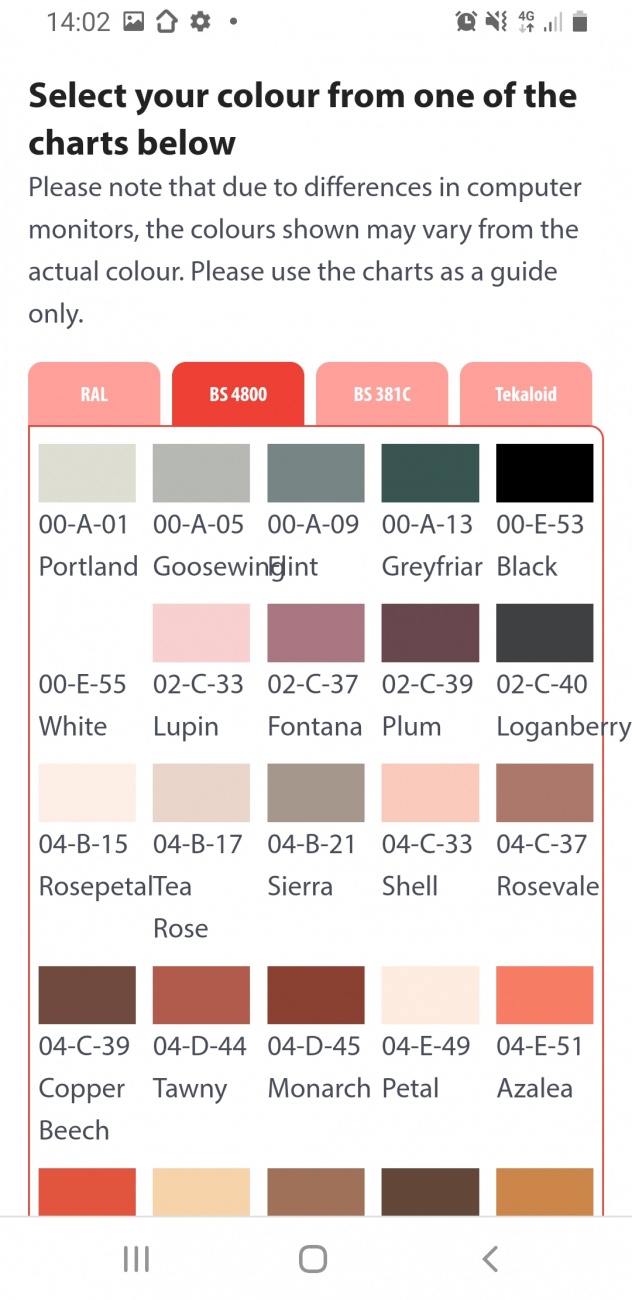Switch to the BS 381C tab

[x=382, y=394]
